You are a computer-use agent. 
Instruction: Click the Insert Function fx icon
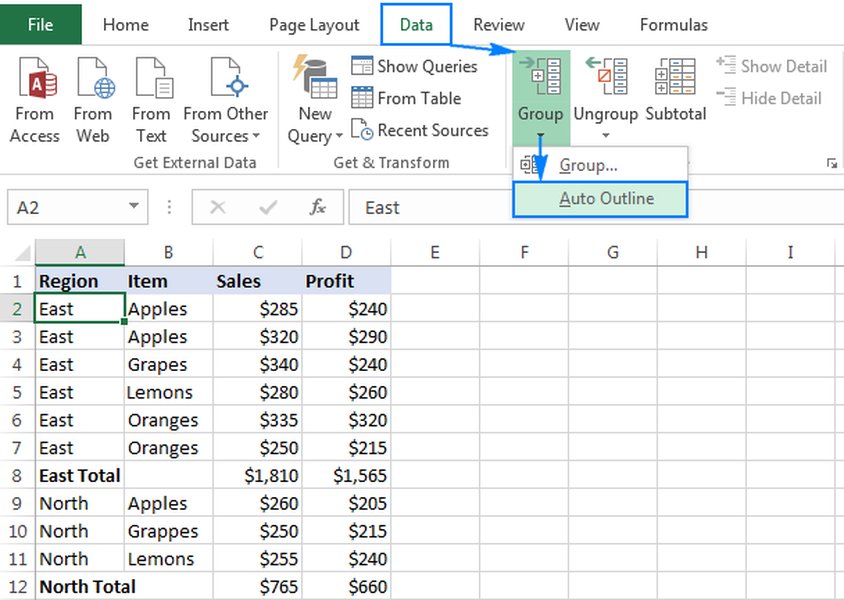[x=318, y=207]
